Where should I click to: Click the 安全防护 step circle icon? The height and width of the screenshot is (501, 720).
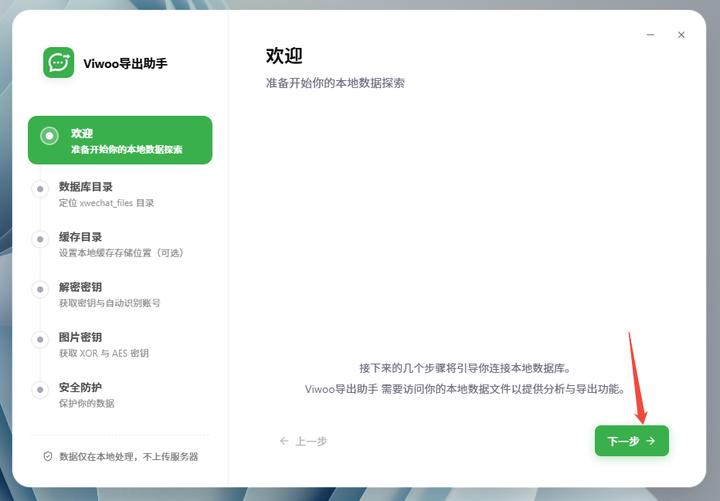[x=40, y=390]
